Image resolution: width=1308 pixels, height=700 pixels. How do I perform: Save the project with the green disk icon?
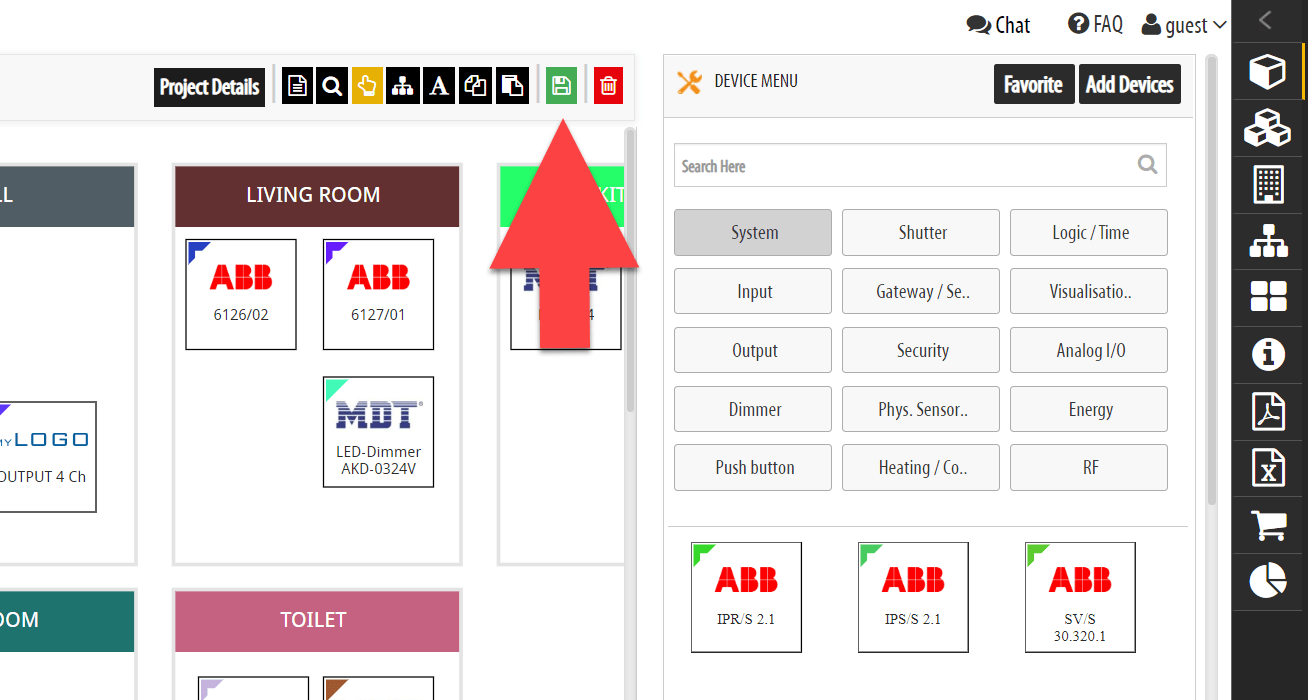pos(561,86)
